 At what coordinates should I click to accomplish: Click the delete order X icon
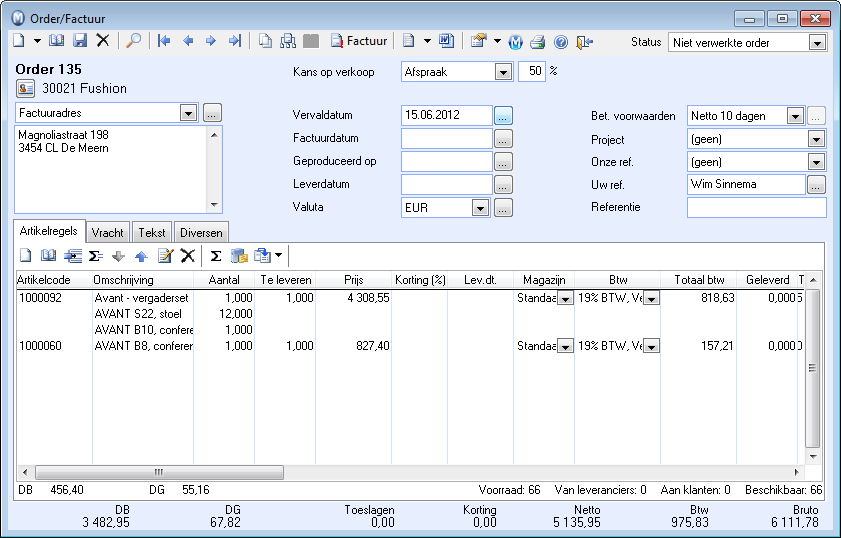tap(102, 41)
